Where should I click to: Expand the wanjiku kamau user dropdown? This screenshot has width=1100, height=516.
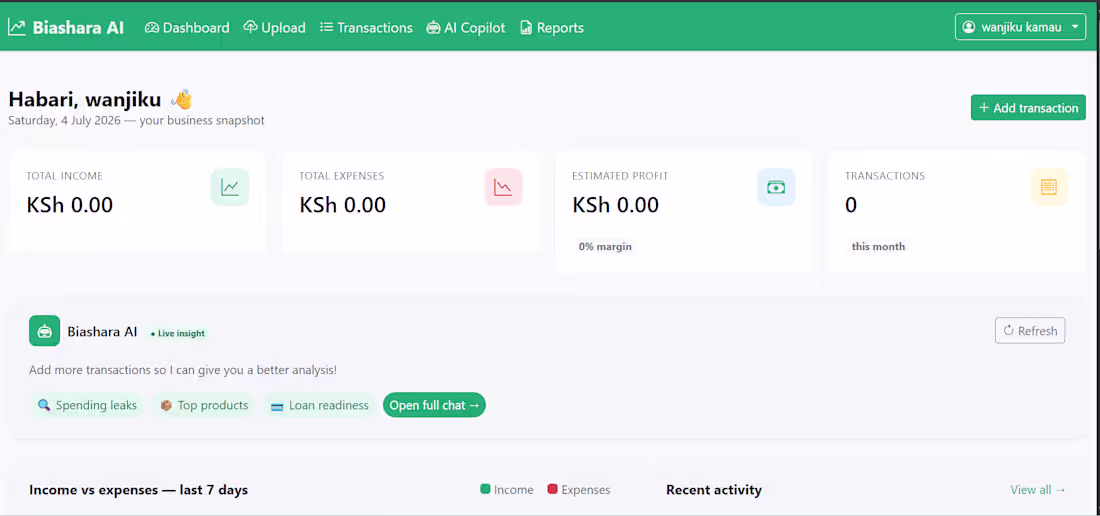pos(1020,27)
